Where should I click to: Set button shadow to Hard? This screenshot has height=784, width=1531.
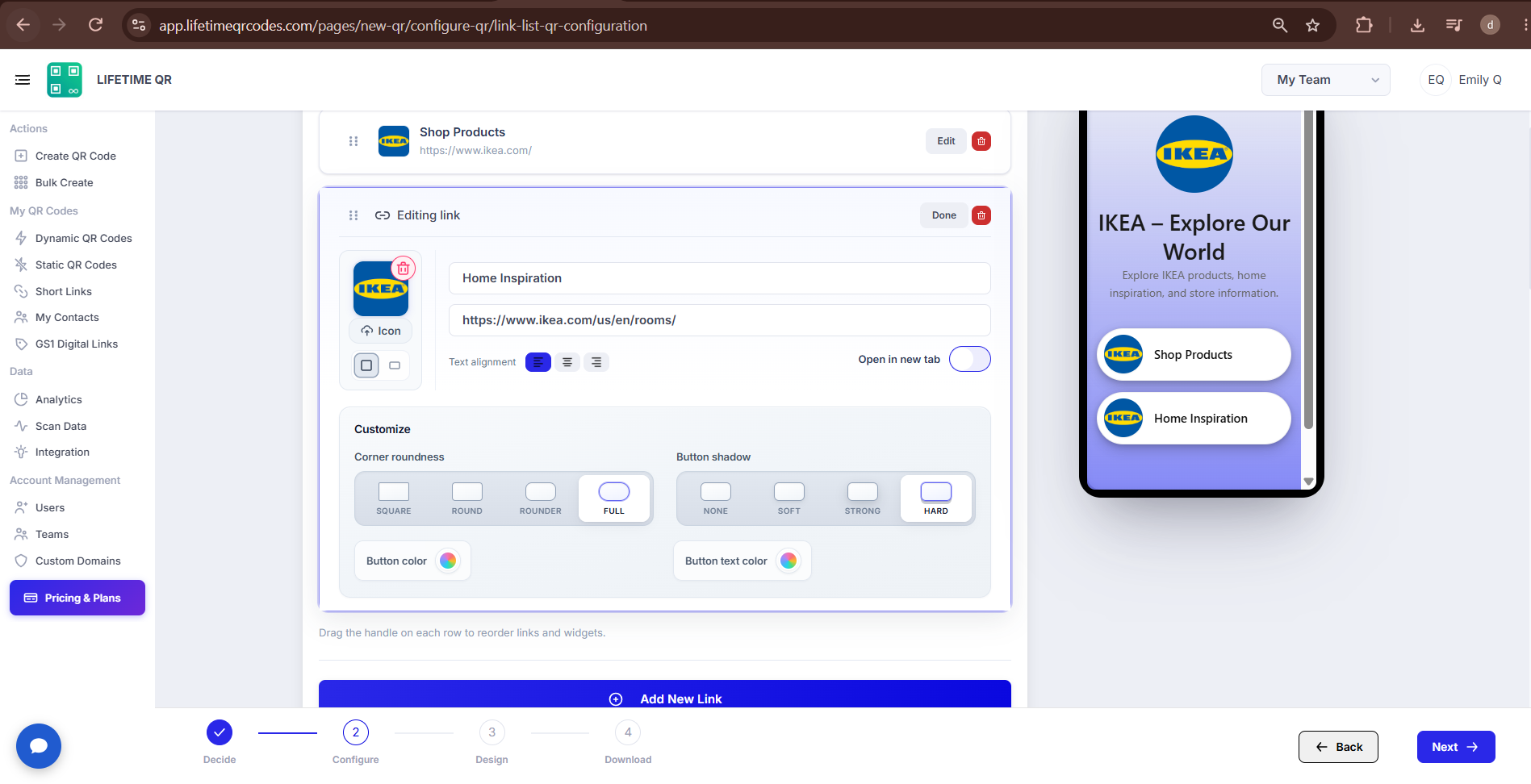936,498
